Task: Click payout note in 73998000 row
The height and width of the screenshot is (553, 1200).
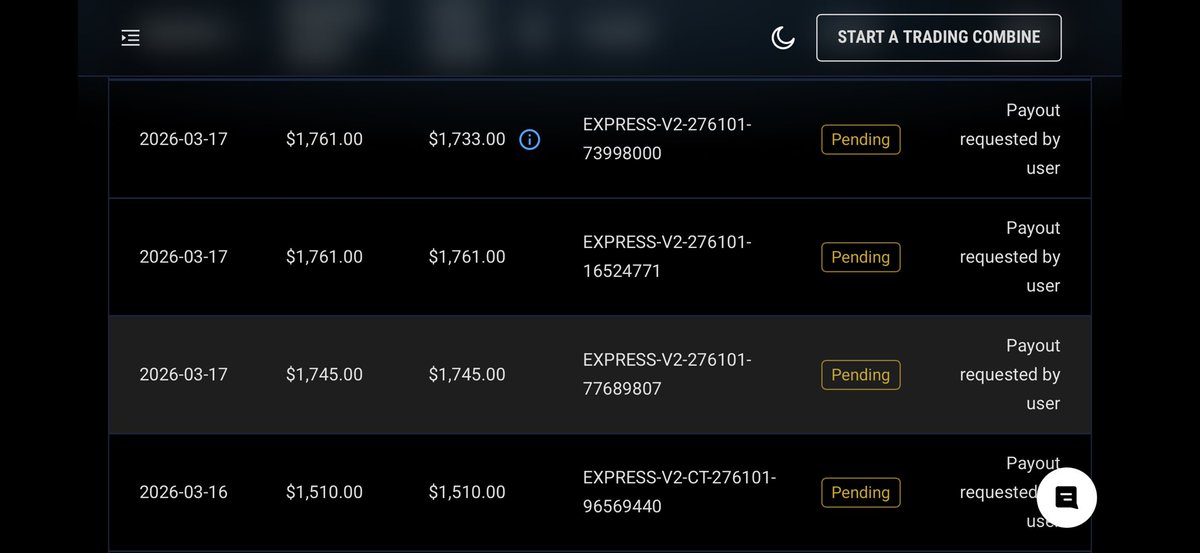Action: point(1010,139)
